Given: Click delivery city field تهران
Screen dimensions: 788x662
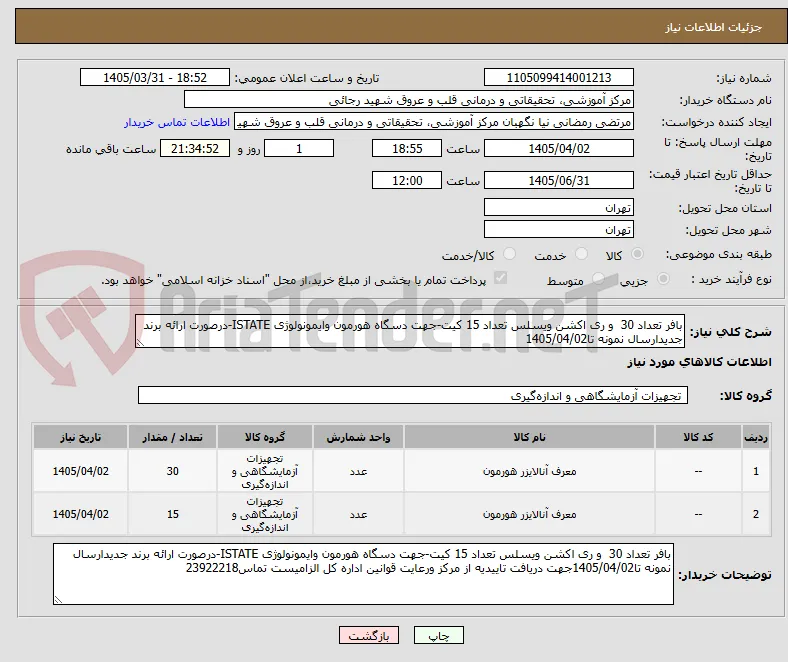Looking at the screenshot, I should pyautogui.click(x=558, y=229).
